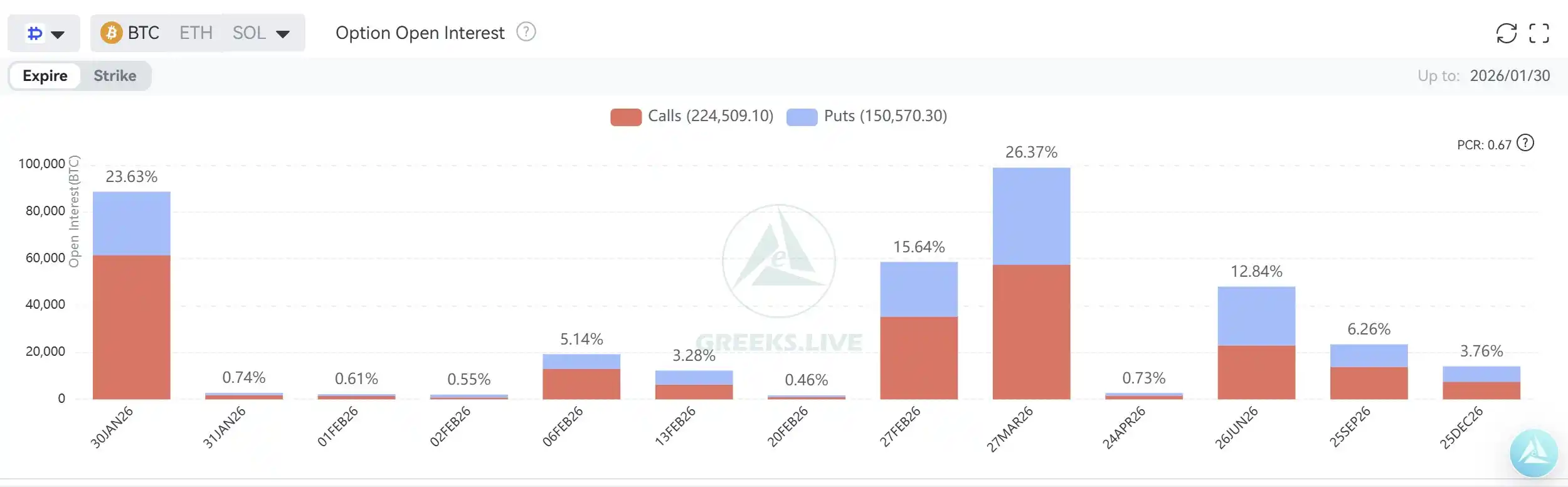Toggle Puts series in chart legend
Image resolution: width=1568 pixels, height=487 pixels.
click(x=885, y=116)
